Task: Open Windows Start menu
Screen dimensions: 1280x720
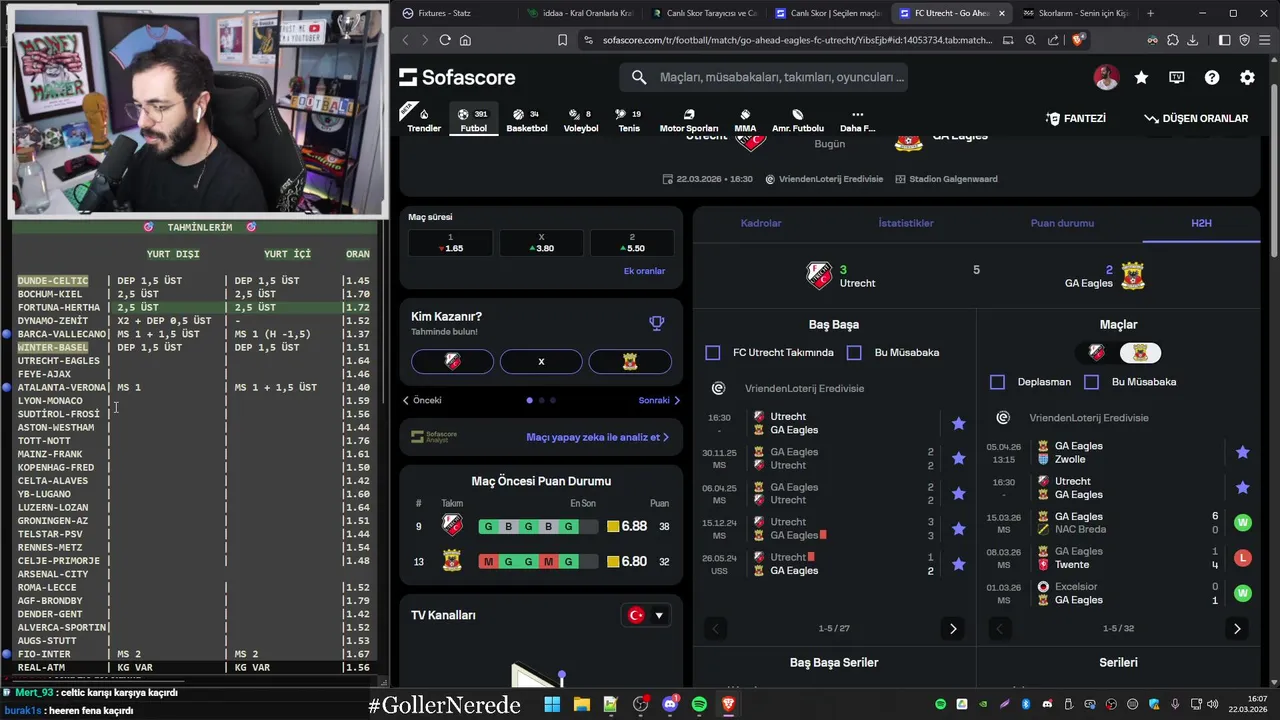Action: click(x=552, y=704)
